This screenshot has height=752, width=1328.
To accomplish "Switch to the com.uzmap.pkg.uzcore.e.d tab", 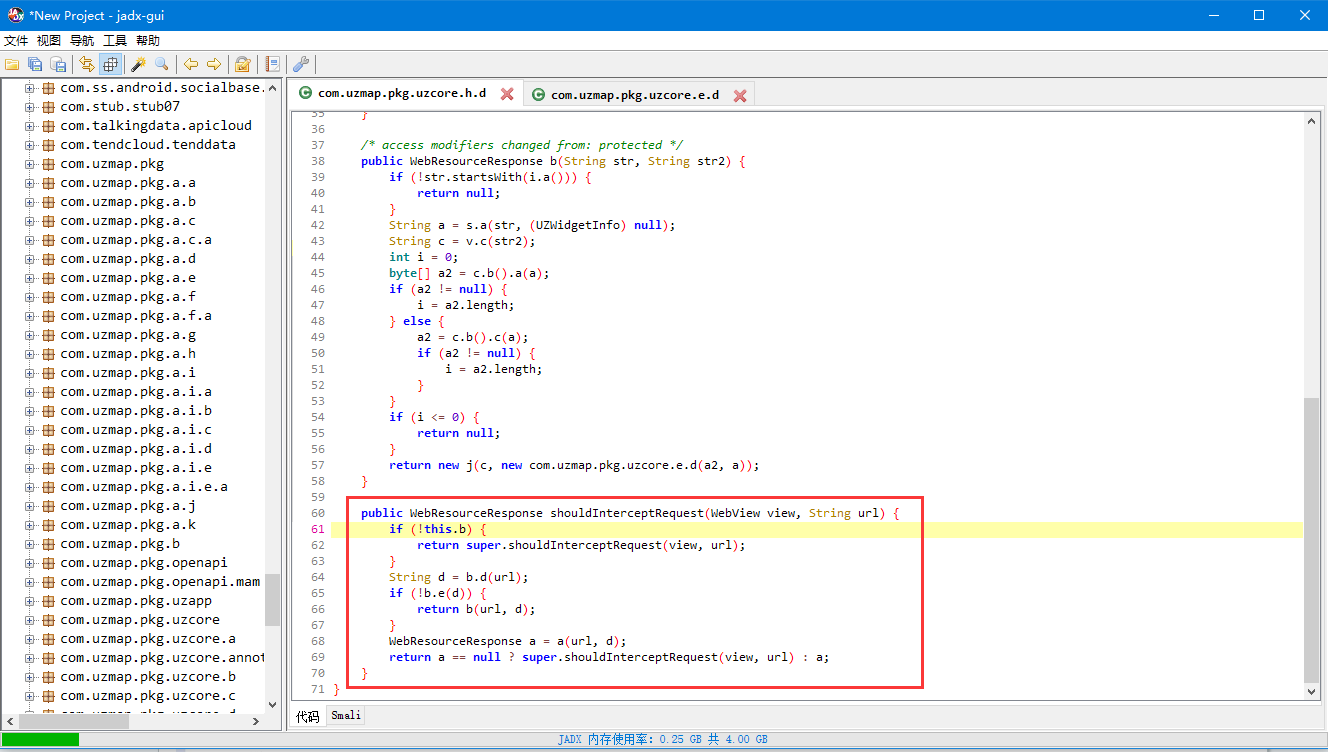I will (x=634, y=95).
